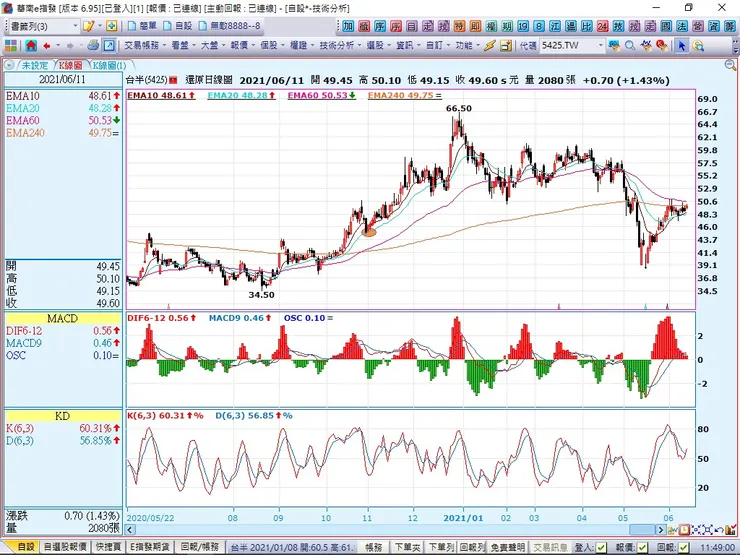Select the 自選股報價 bottom tab
Viewport: 740px width, 555px height.
pyautogui.click(x=65, y=547)
